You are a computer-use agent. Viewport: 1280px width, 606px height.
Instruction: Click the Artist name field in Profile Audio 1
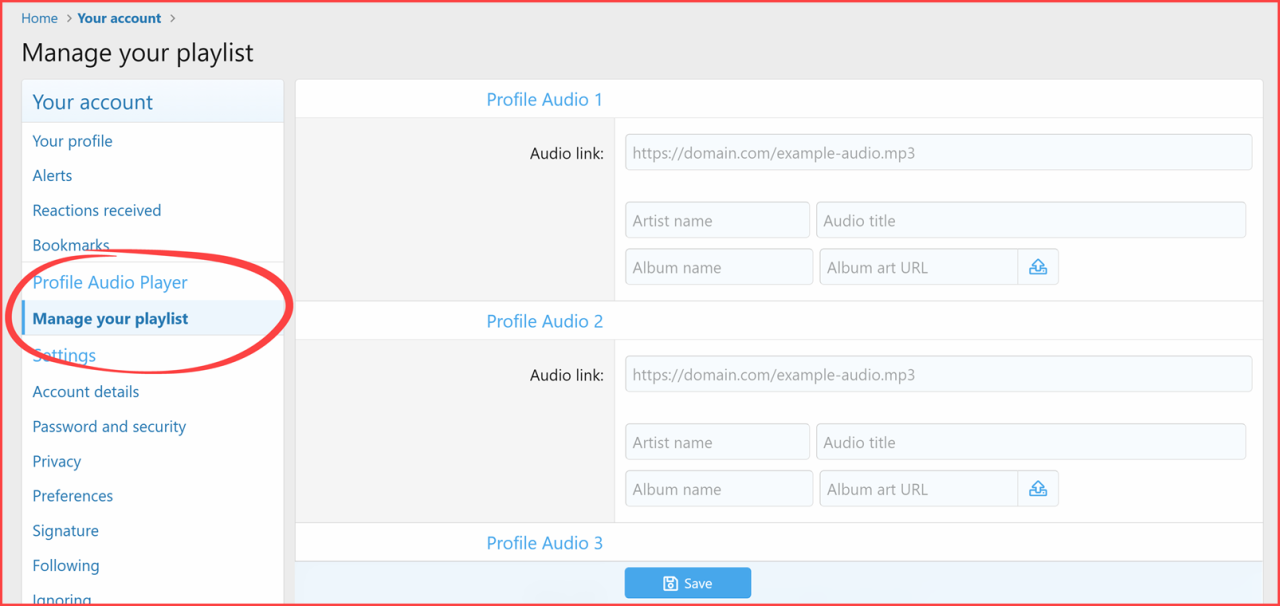coord(717,219)
